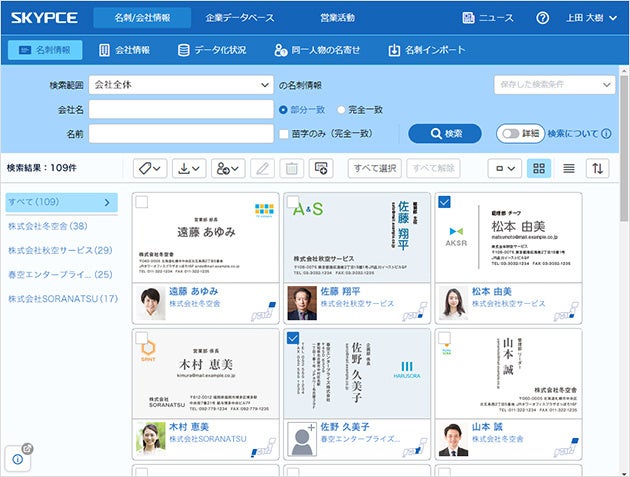Screen dimensions: 630x477
Task: Click Japan map icon on 山本 誠 card
Action: click(566, 448)
